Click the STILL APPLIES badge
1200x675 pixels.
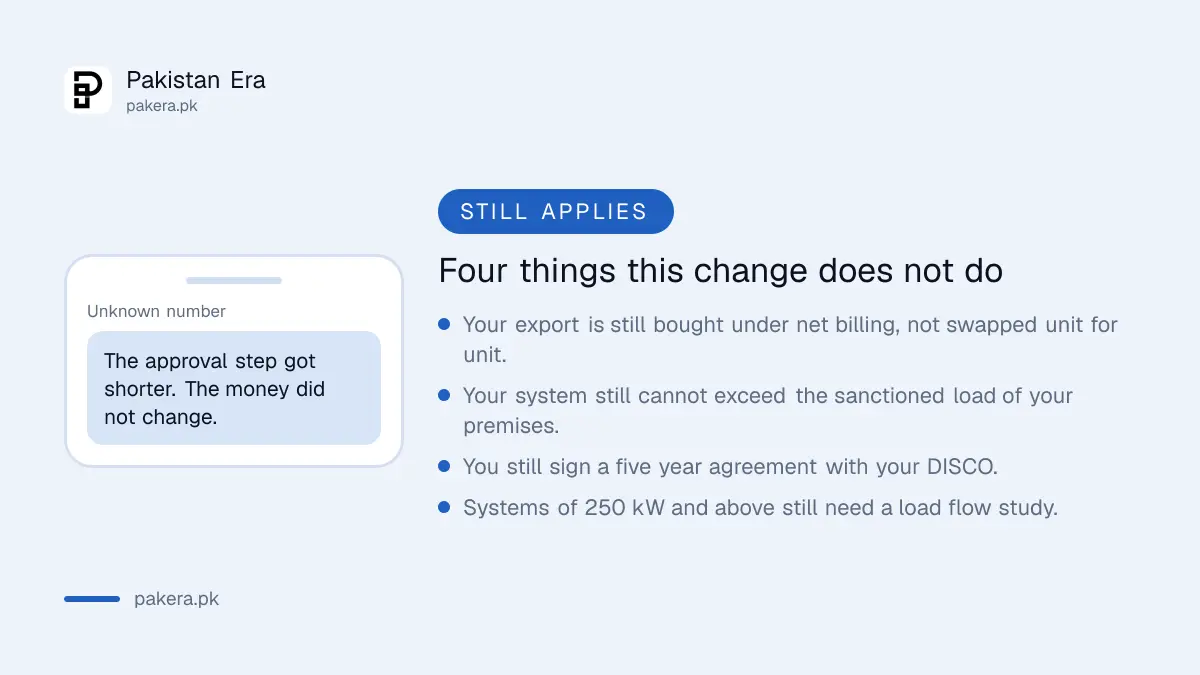[x=556, y=211]
